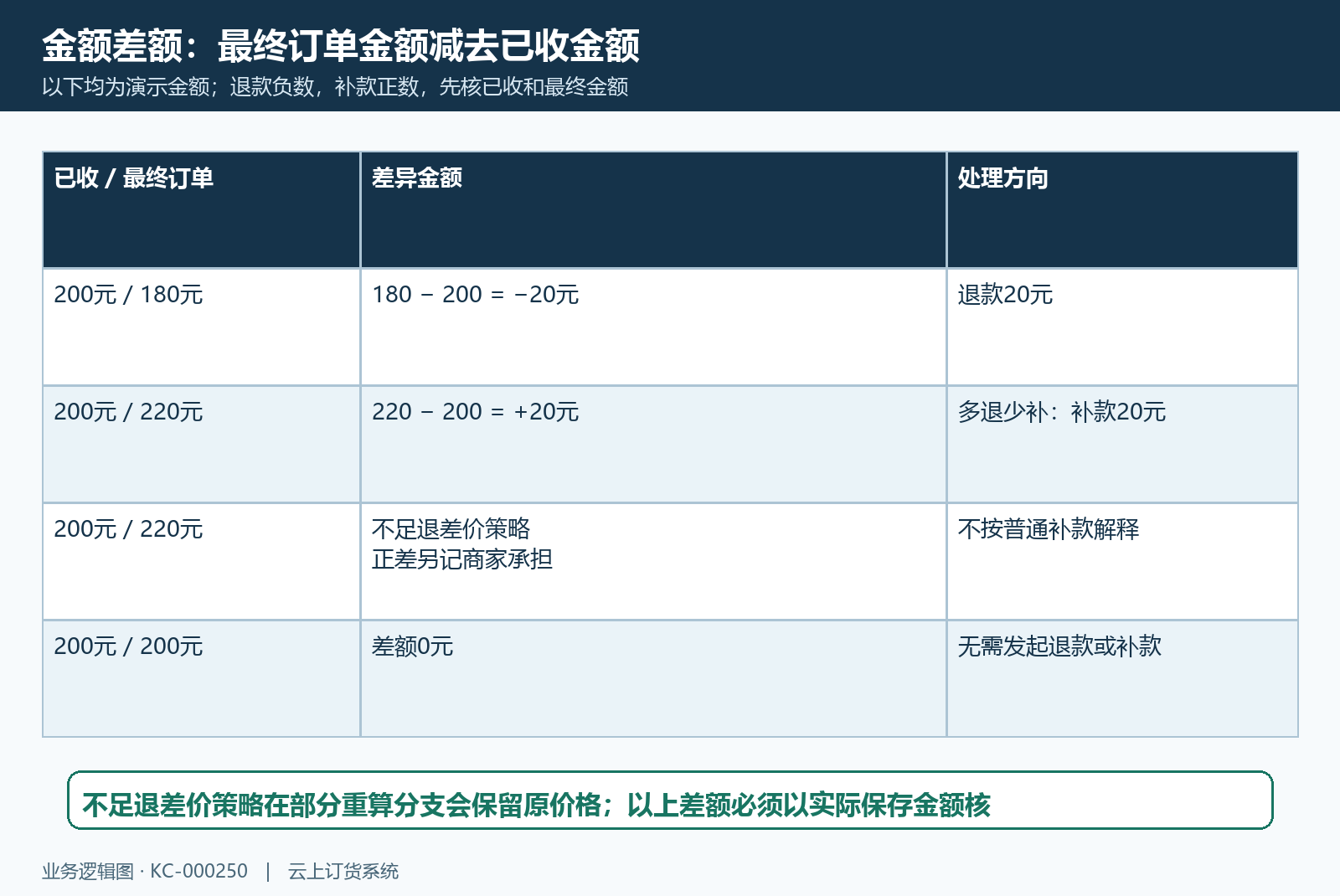Select the 差异金额 column header
The height and width of the screenshot is (896, 1340).
tap(653, 210)
